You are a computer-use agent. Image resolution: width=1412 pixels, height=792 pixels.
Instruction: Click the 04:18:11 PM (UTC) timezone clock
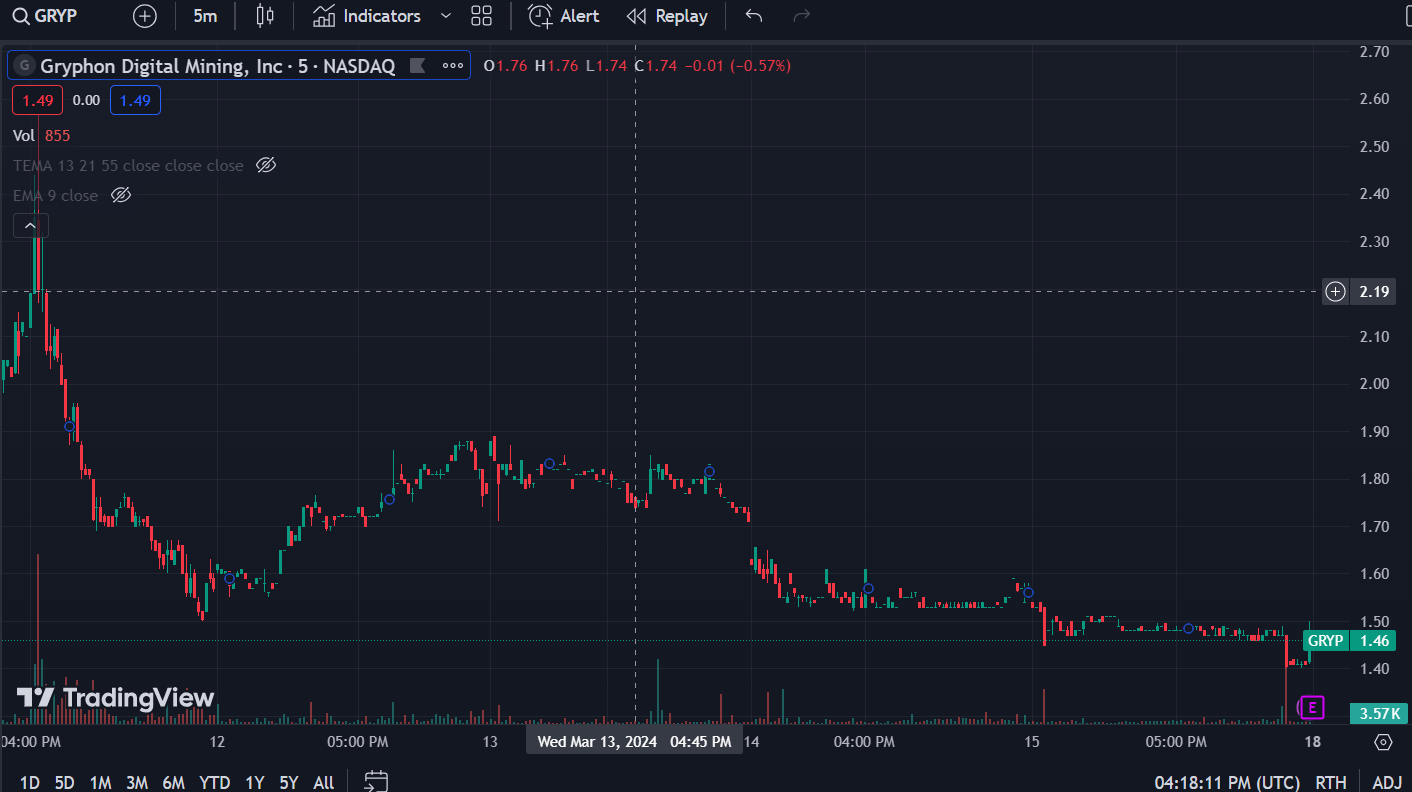(1227, 782)
